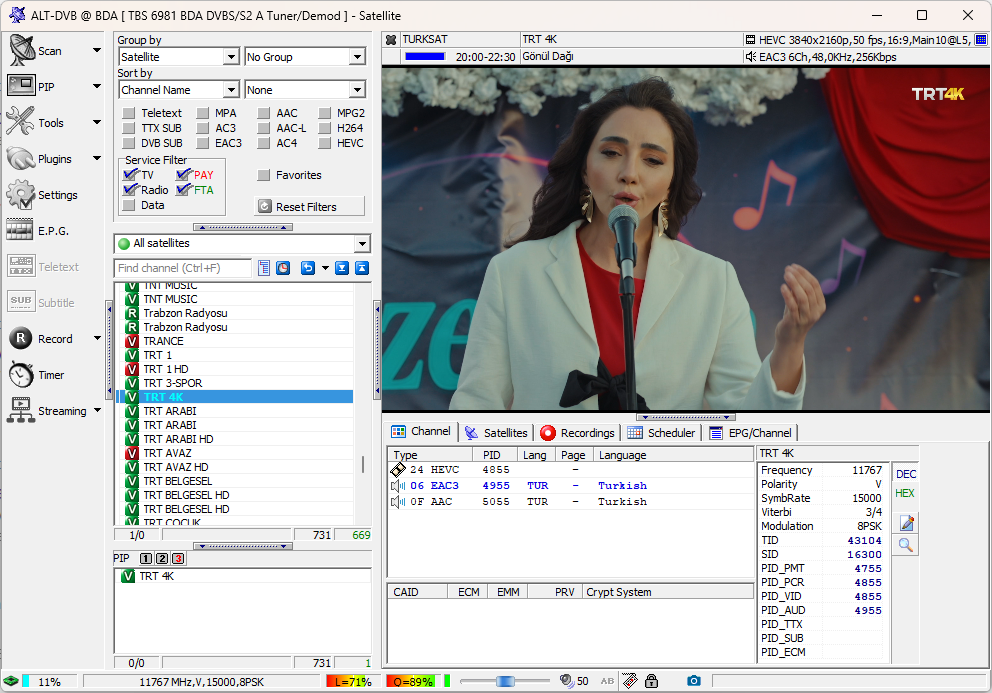The height and width of the screenshot is (693, 992).
Task: Click the magnifier icon beside channel details
Action: pos(906,545)
